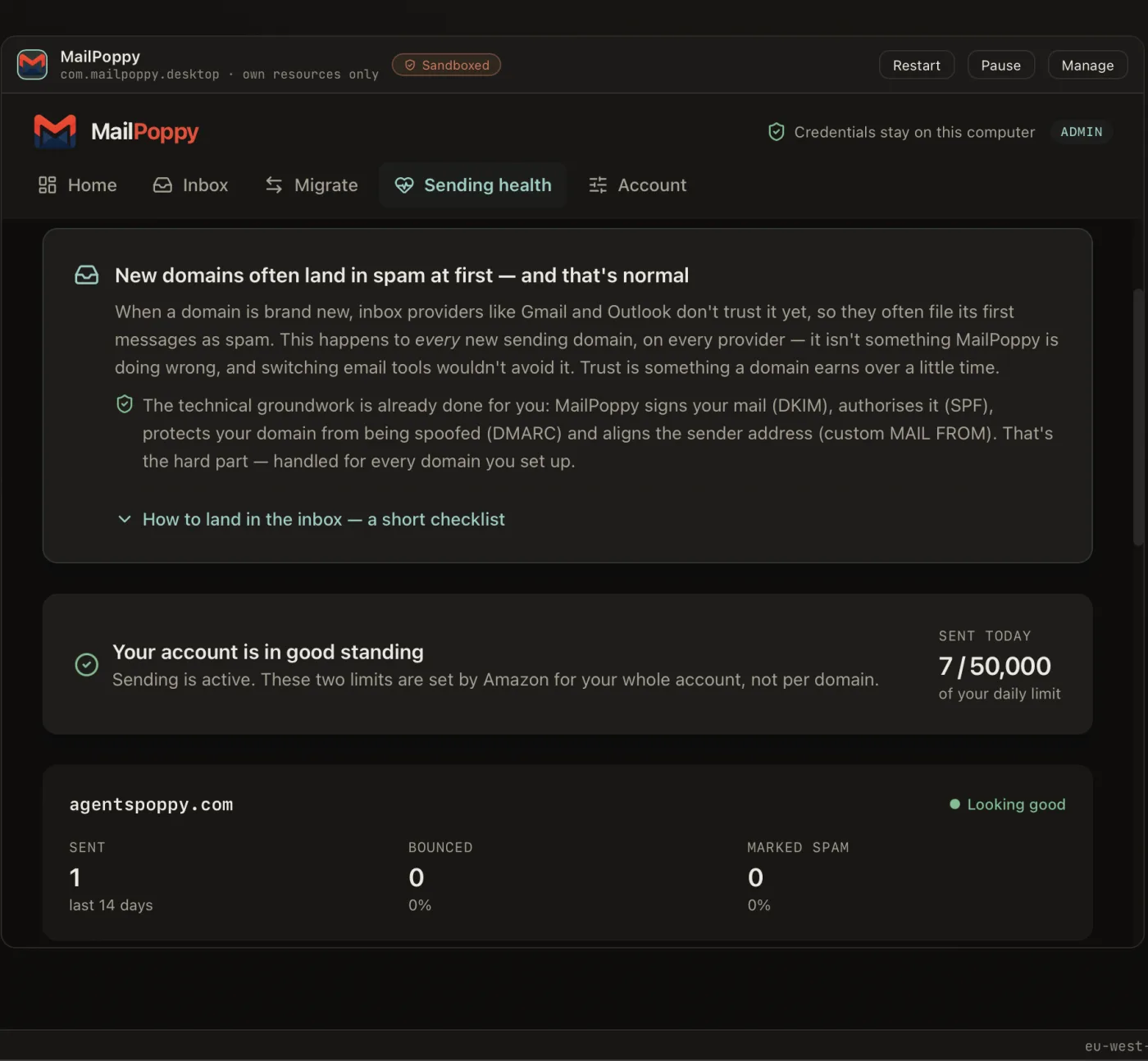Click the Credentials stay on this computer text
This screenshot has width=1148, height=1061.
pos(914,132)
